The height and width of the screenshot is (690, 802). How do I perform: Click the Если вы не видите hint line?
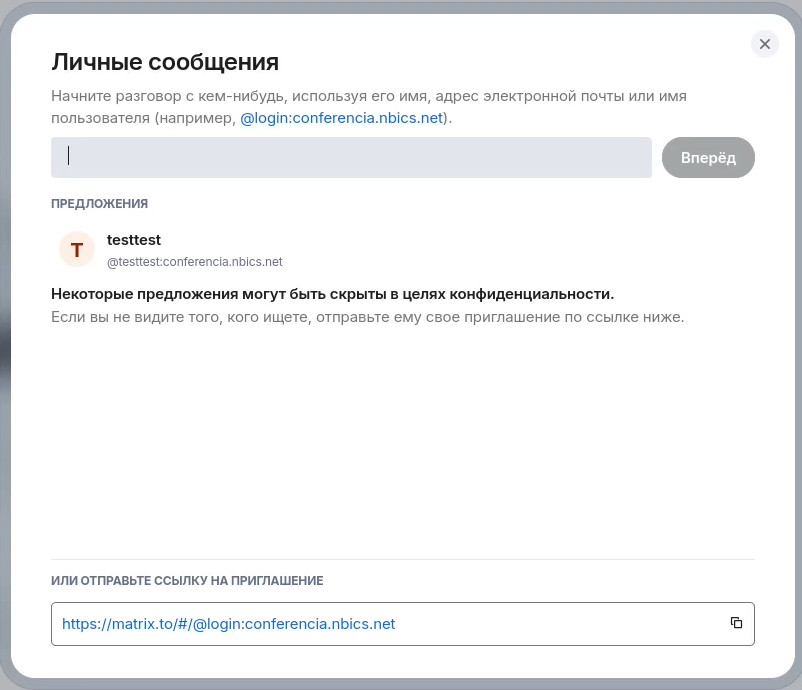(367, 317)
